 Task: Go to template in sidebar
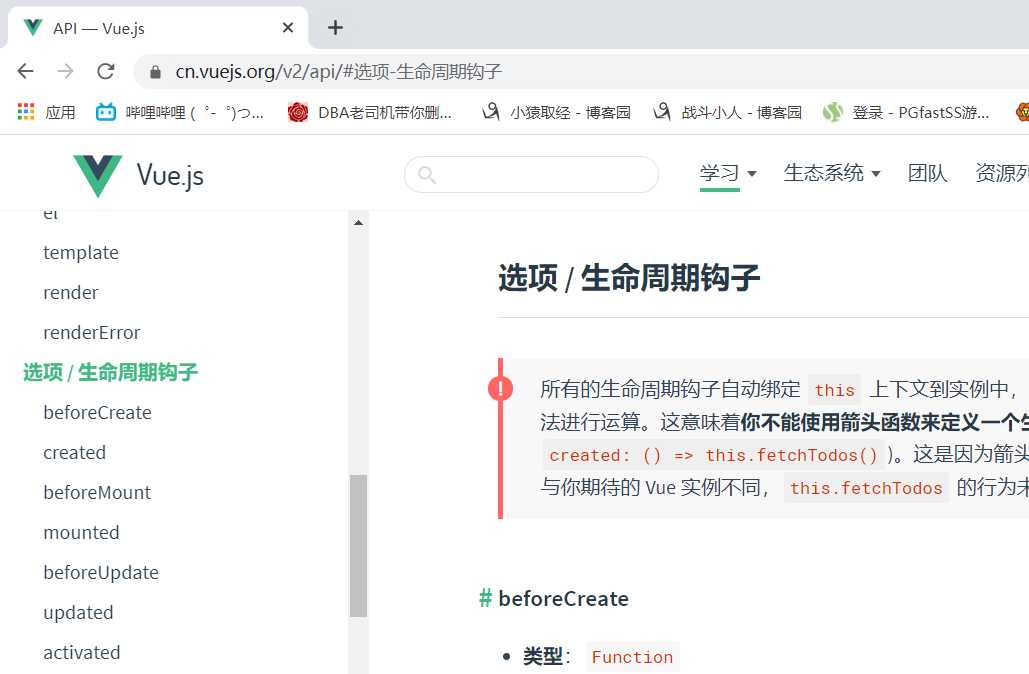click(x=81, y=253)
